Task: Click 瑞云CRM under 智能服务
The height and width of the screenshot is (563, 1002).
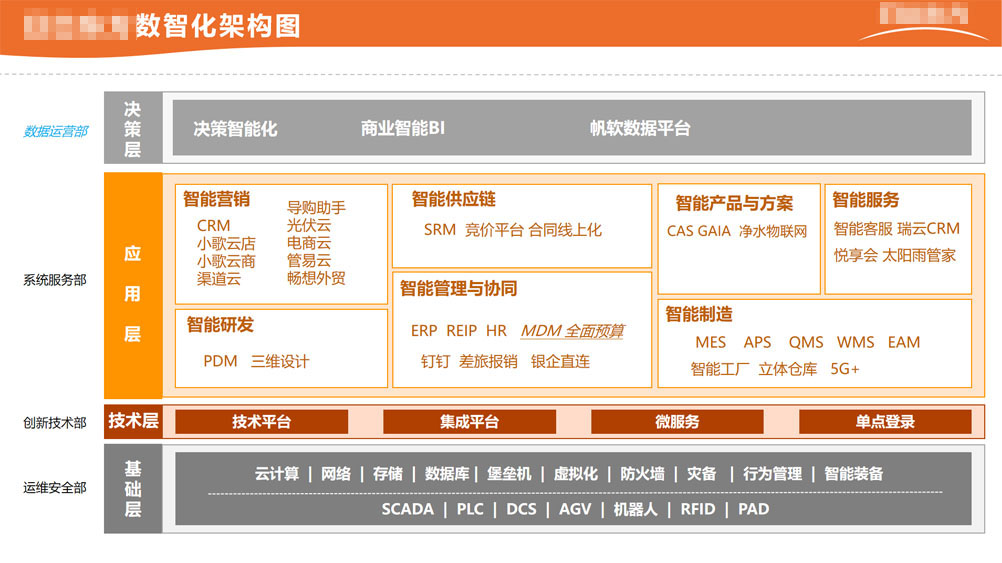Action: [x=928, y=229]
